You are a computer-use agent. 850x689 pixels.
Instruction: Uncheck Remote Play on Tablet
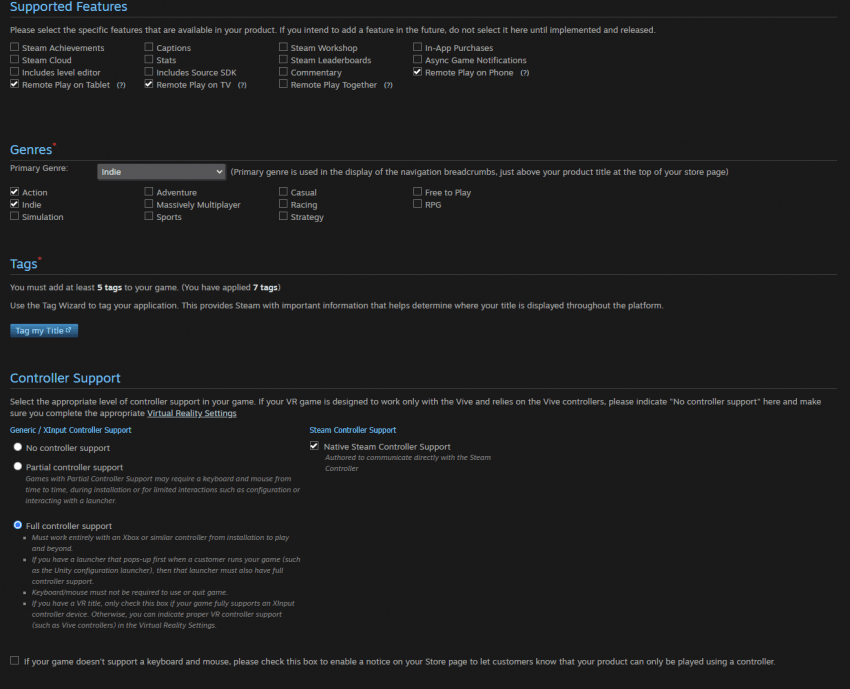[15, 84]
